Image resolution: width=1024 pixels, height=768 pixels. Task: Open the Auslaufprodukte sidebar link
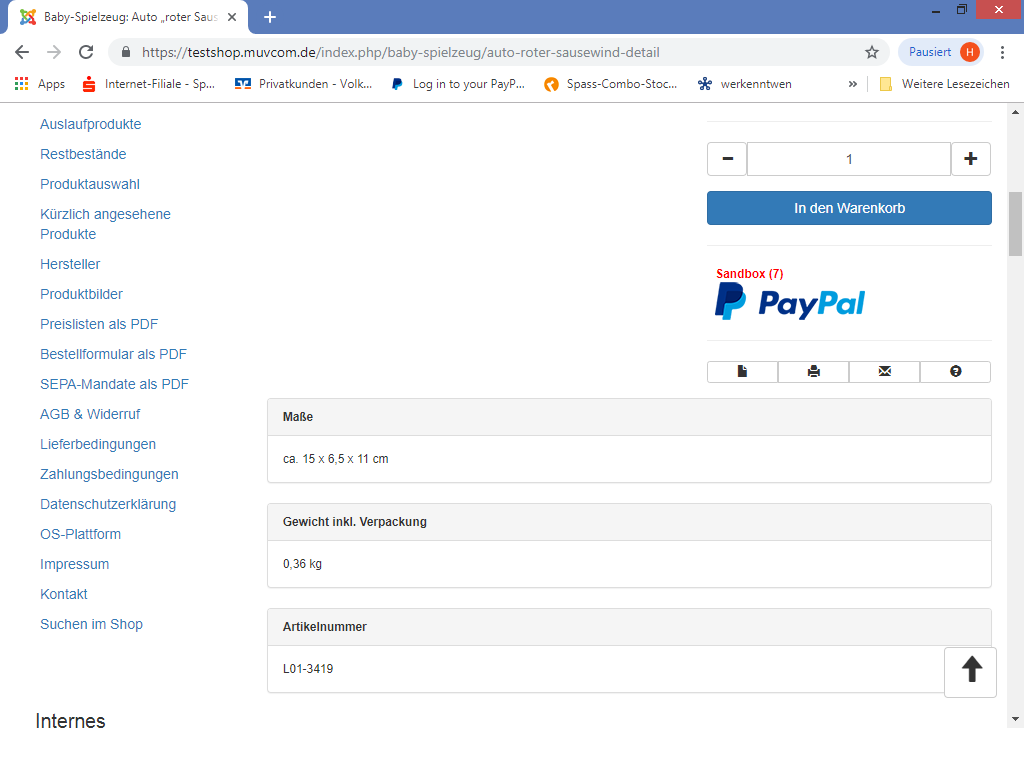point(91,124)
